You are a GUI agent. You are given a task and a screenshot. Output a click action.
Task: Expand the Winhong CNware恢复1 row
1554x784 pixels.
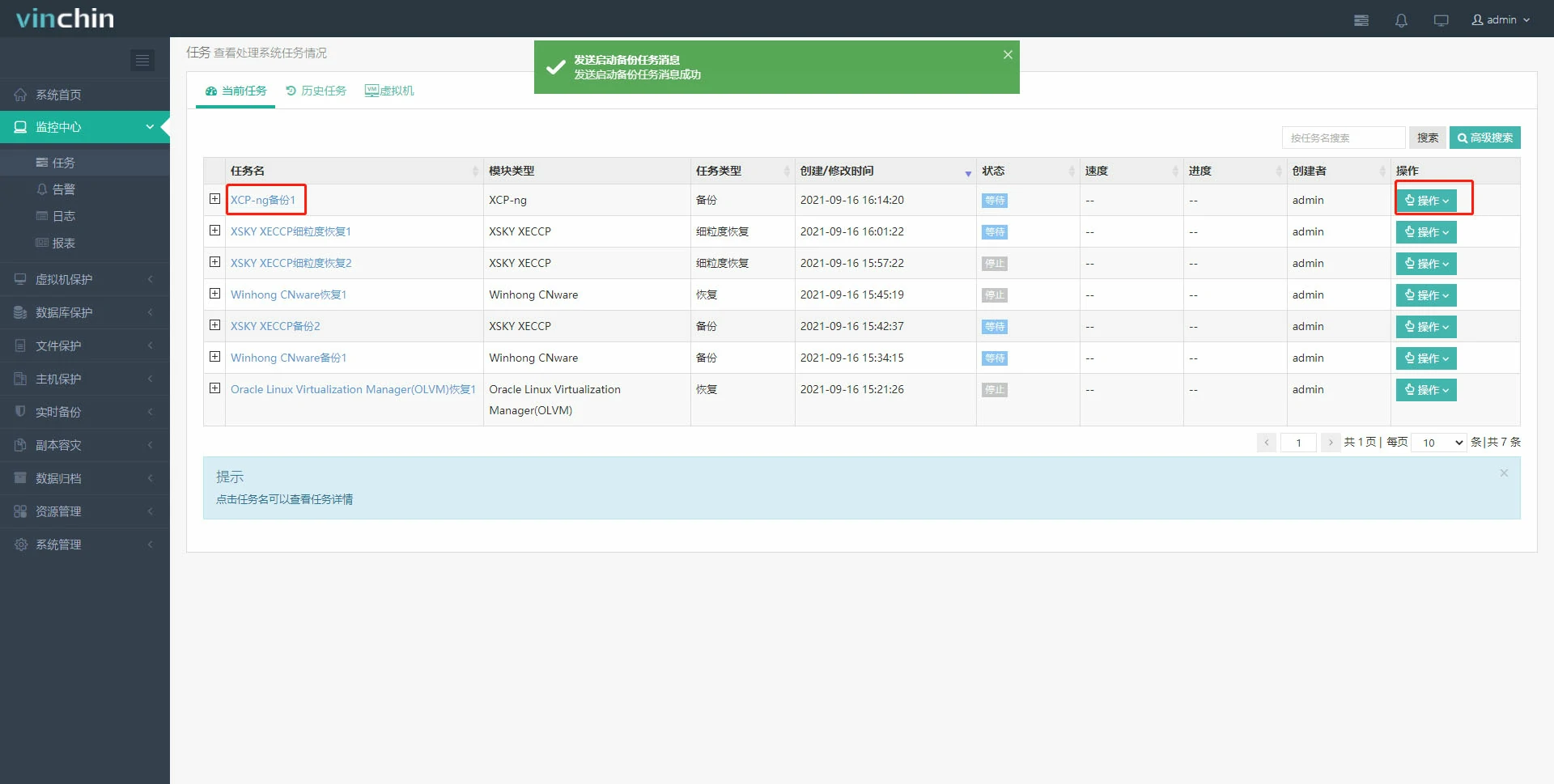(214, 294)
